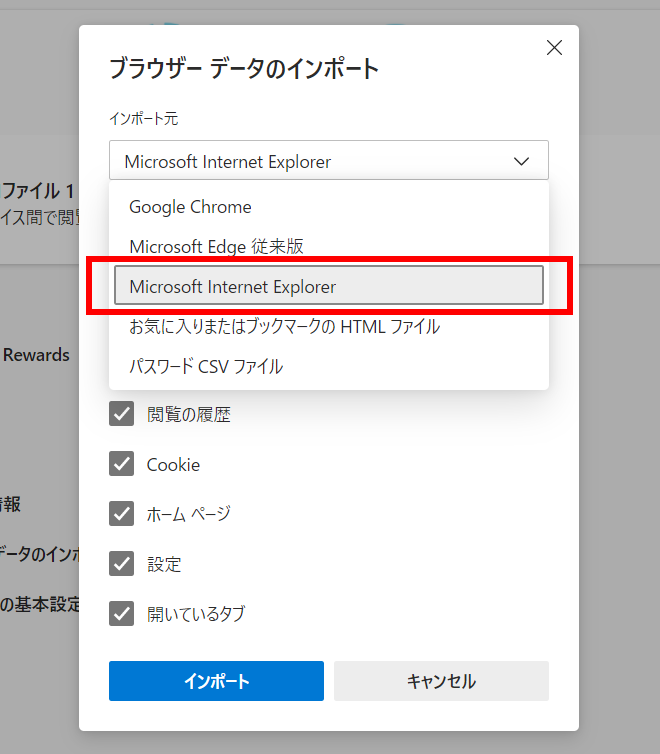The image size is (660, 754).
Task: Select お気に入りまたはブックマークの HTML ファイル option
Action: [x=329, y=327]
